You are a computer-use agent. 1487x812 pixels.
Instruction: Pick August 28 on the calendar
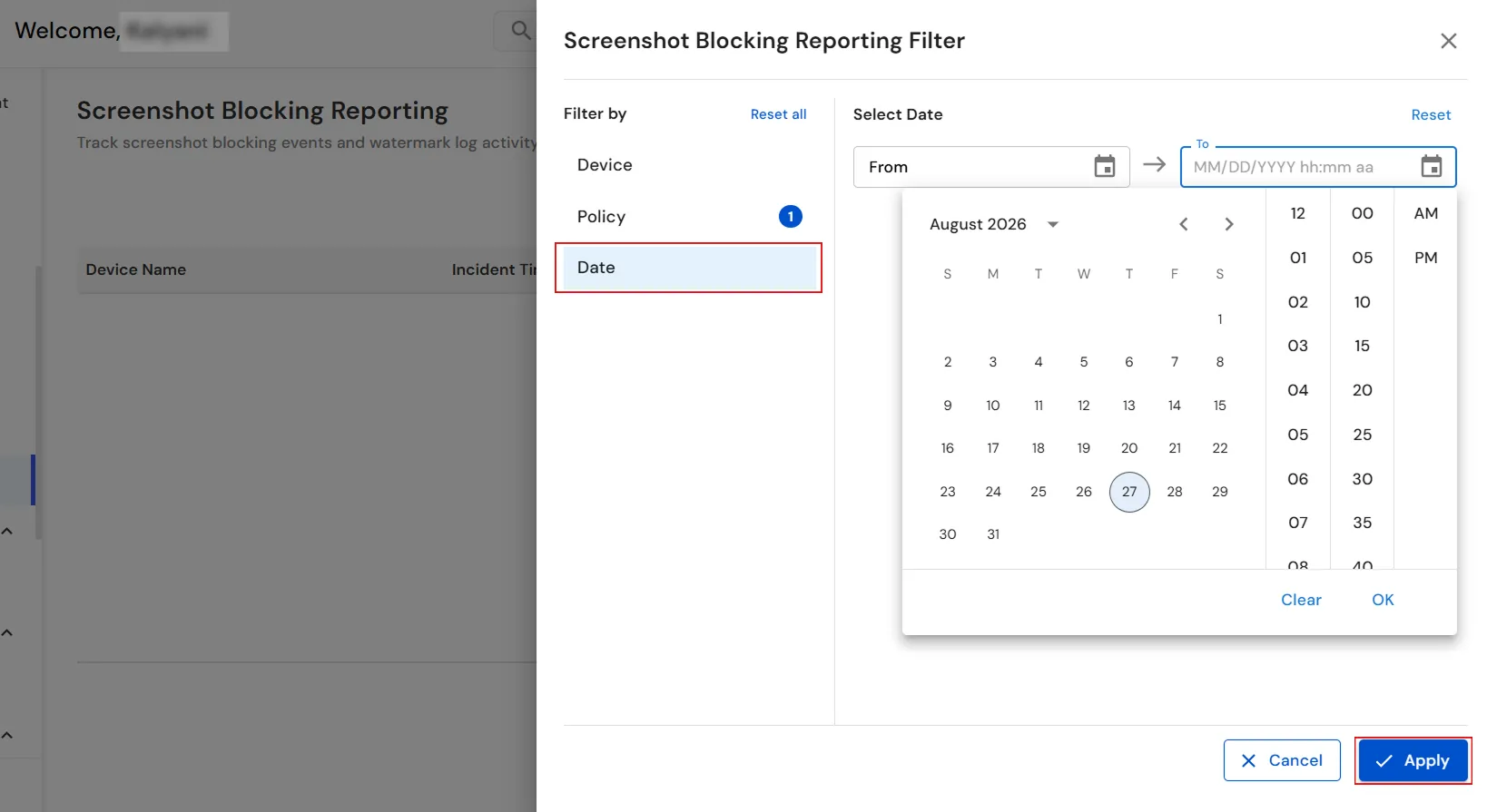1175,492
